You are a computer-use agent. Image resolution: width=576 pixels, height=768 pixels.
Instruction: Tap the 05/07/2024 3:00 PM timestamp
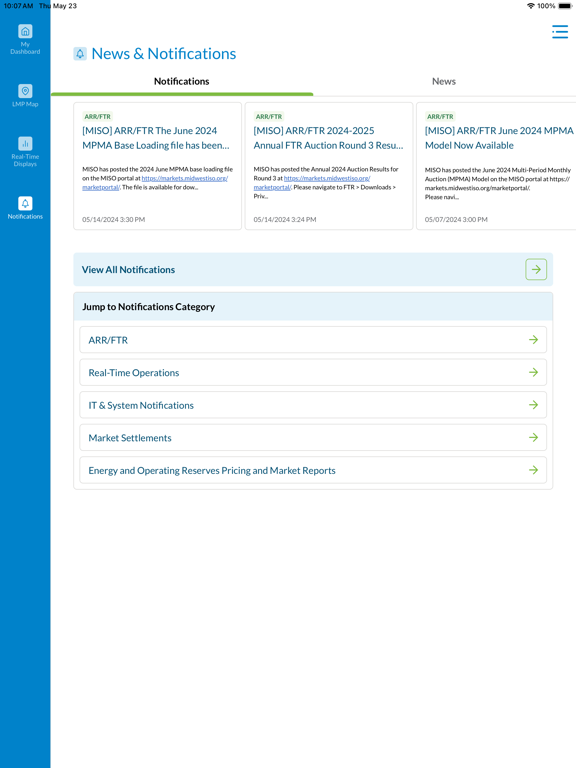pos(456,219)
